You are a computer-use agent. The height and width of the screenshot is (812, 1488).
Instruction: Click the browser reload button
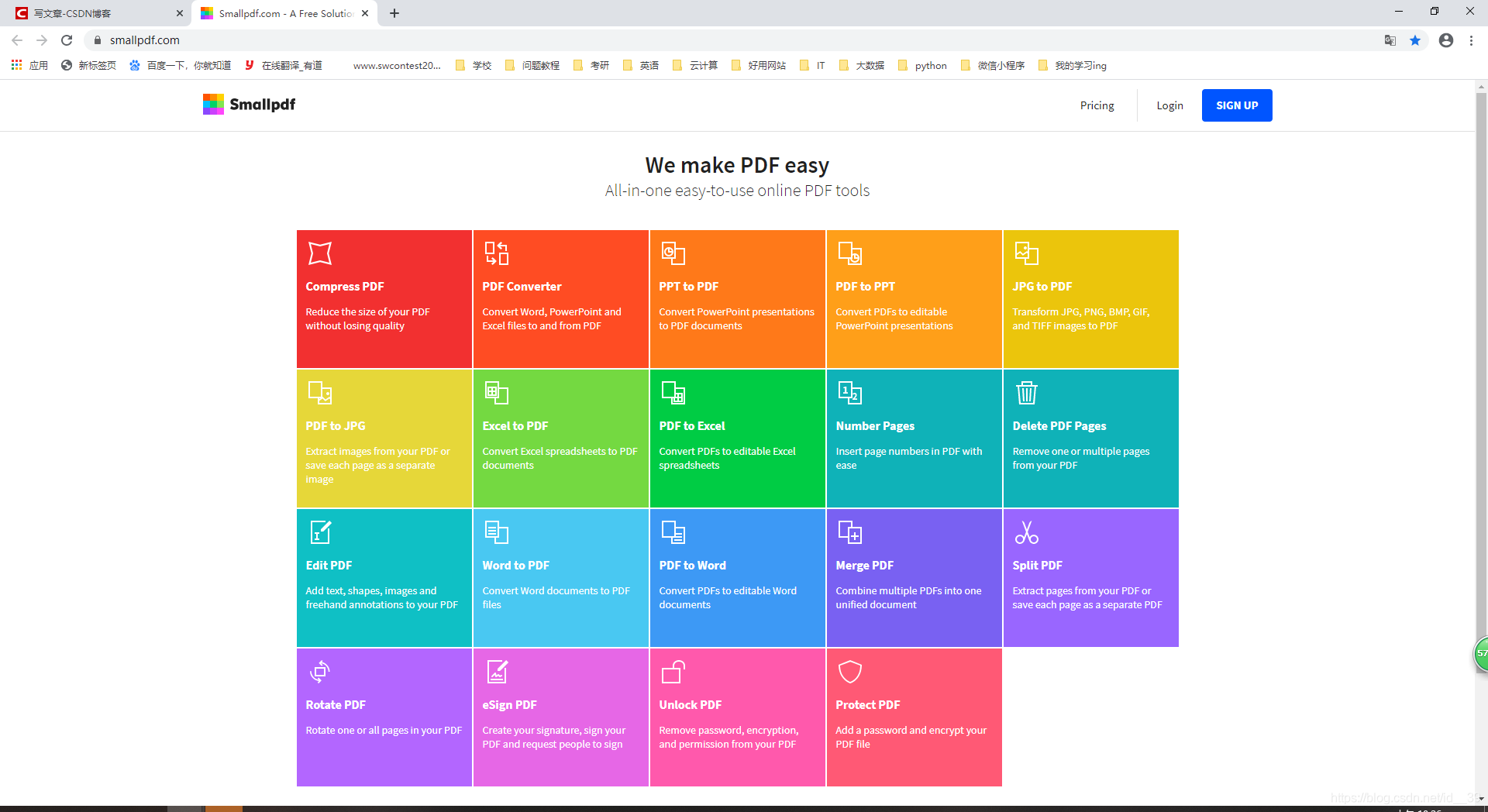(67, 40)
